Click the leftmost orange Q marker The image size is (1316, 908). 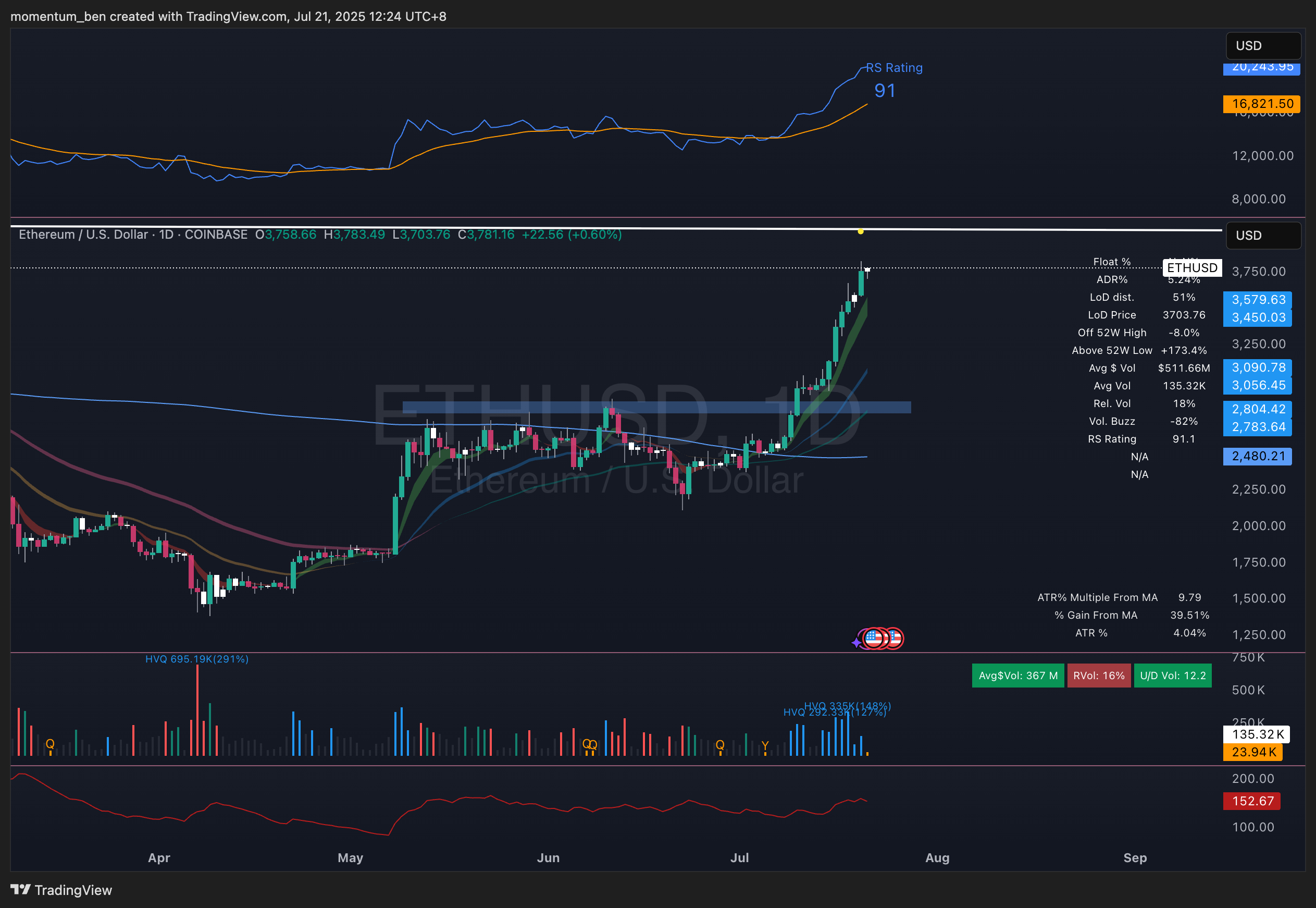(50, 744)
